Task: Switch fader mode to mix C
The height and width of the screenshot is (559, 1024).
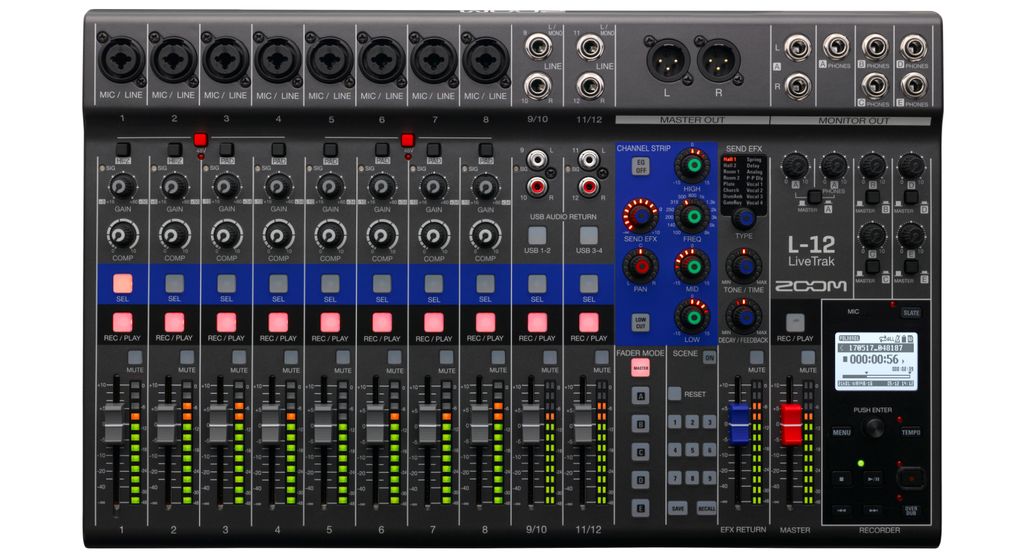Action: click(x=641, y=452)
